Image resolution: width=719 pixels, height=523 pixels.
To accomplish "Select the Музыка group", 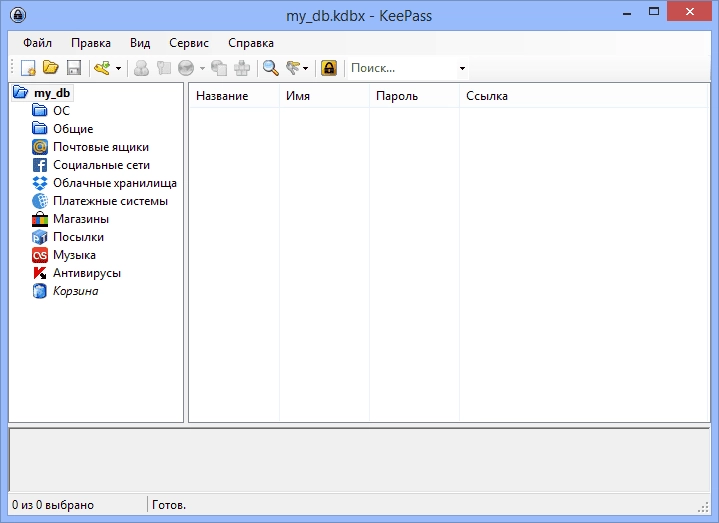I will 74,255.
